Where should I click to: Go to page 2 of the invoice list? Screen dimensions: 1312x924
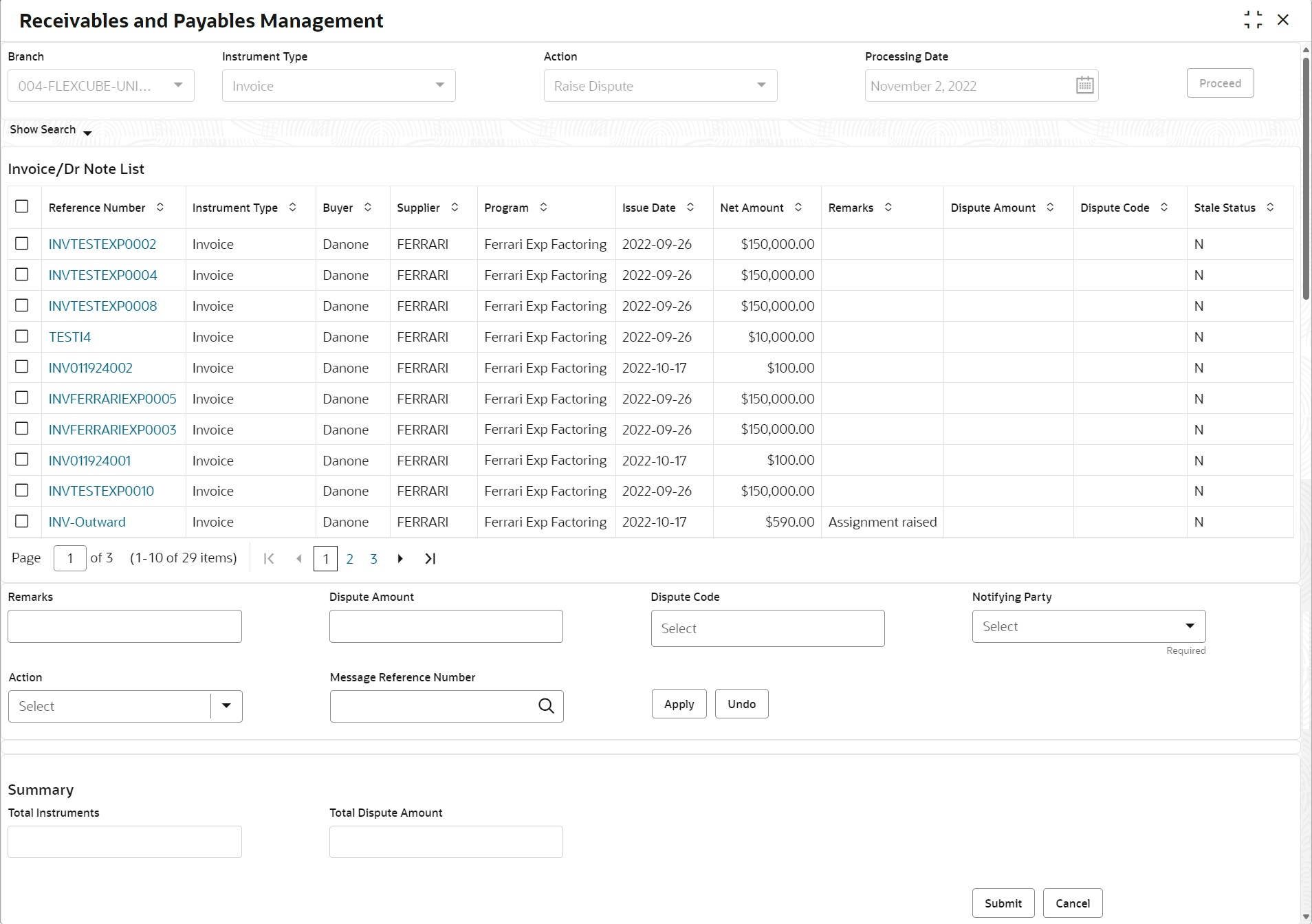[x=350, y=559]
